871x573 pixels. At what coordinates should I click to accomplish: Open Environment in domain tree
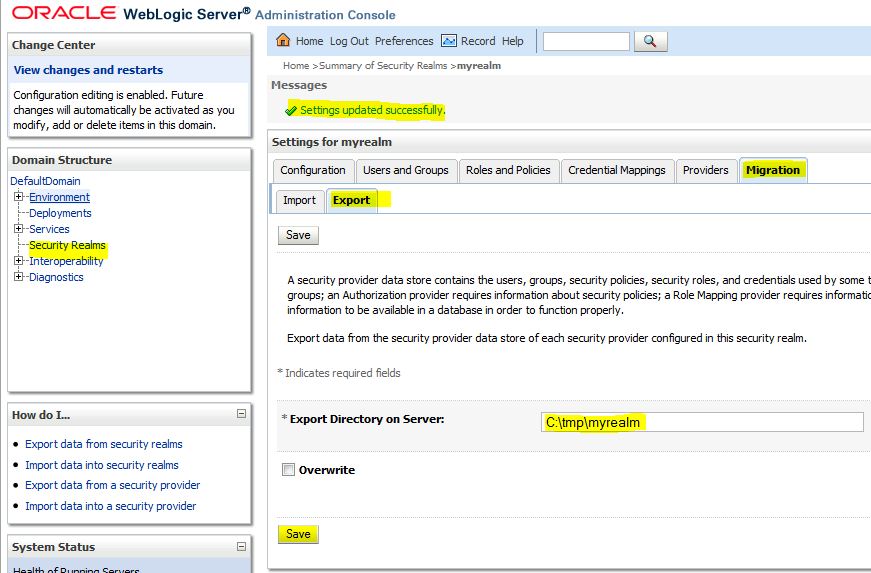click(59, 197)
